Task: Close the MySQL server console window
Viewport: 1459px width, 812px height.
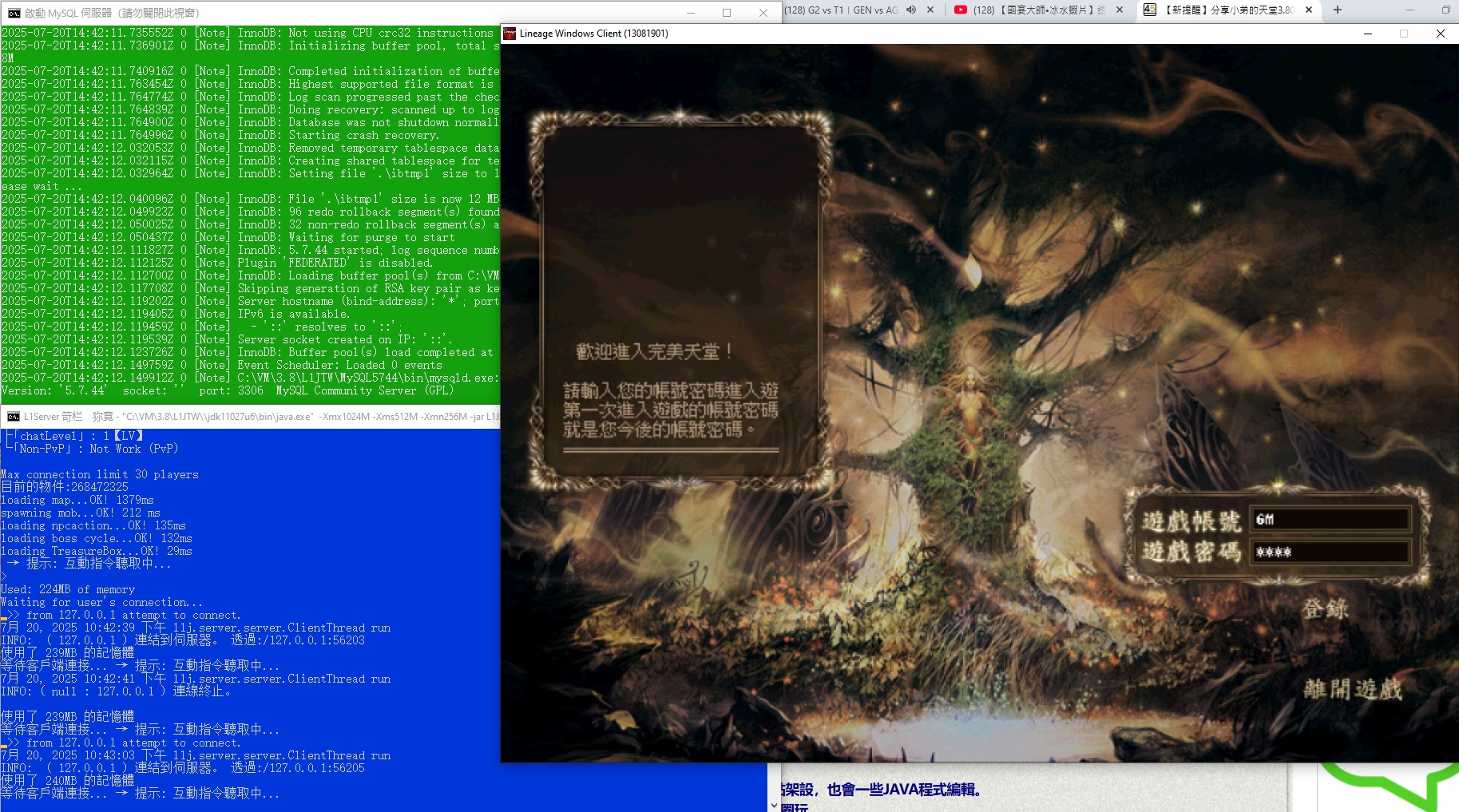Action: point(763,13)
